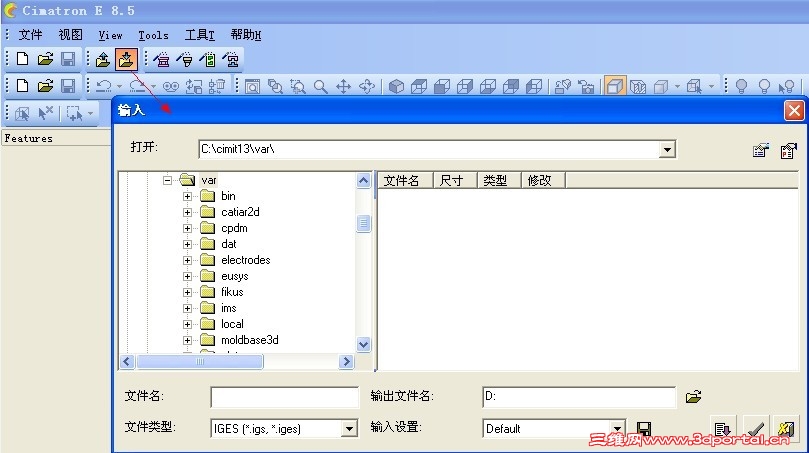Click the New file icon in top toolbar
809x453 pixels.
pos(22,59)
